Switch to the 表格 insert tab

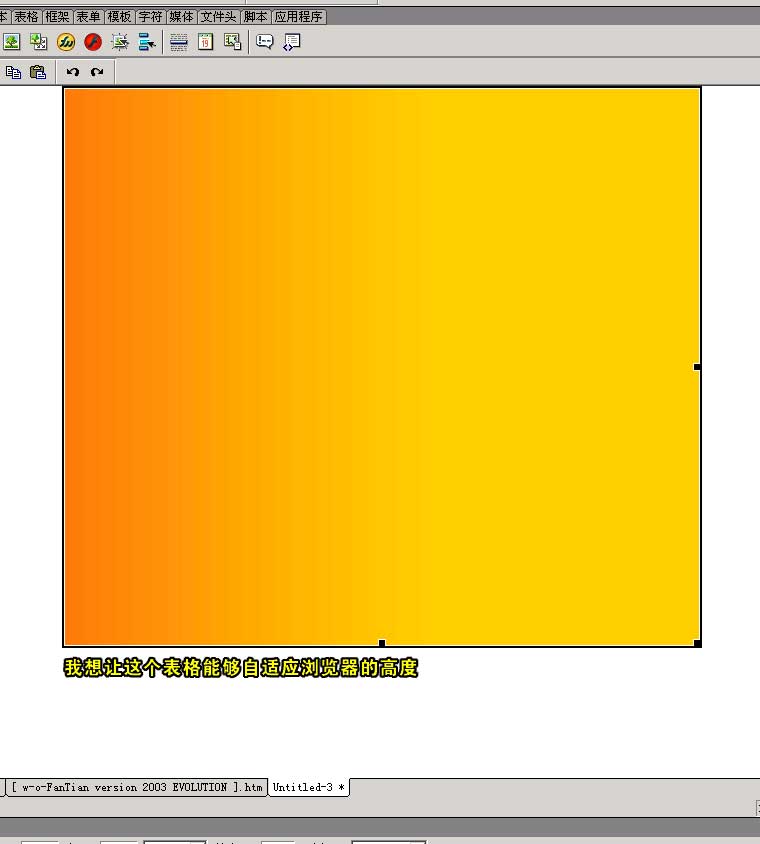[x=26, y=17]
